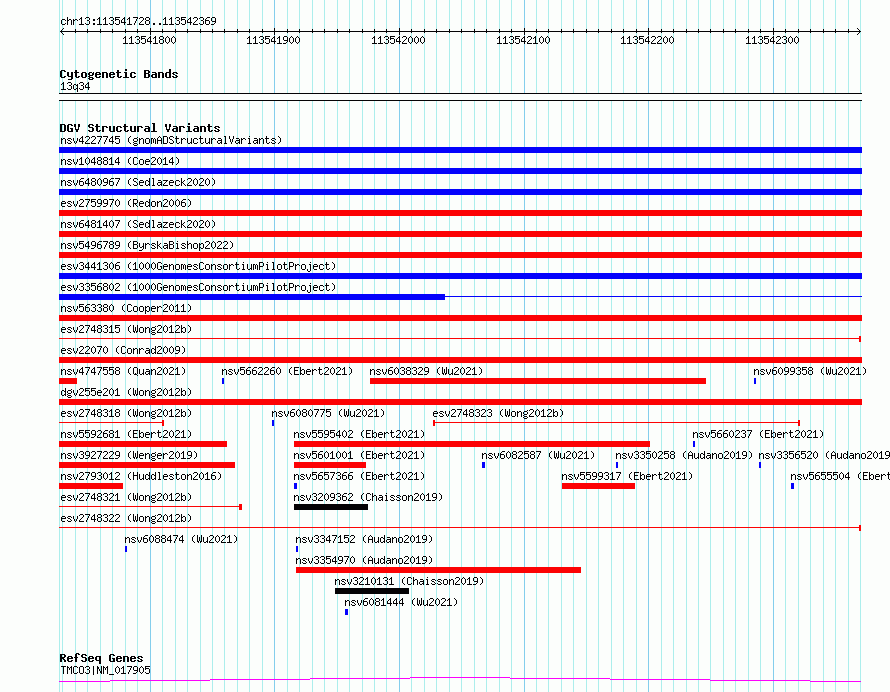Image resolution: width=890 pixels, height=692 pixels.
Task: Click esv2748315 (Wong2012b) label
Action: [x=126, y=329]
